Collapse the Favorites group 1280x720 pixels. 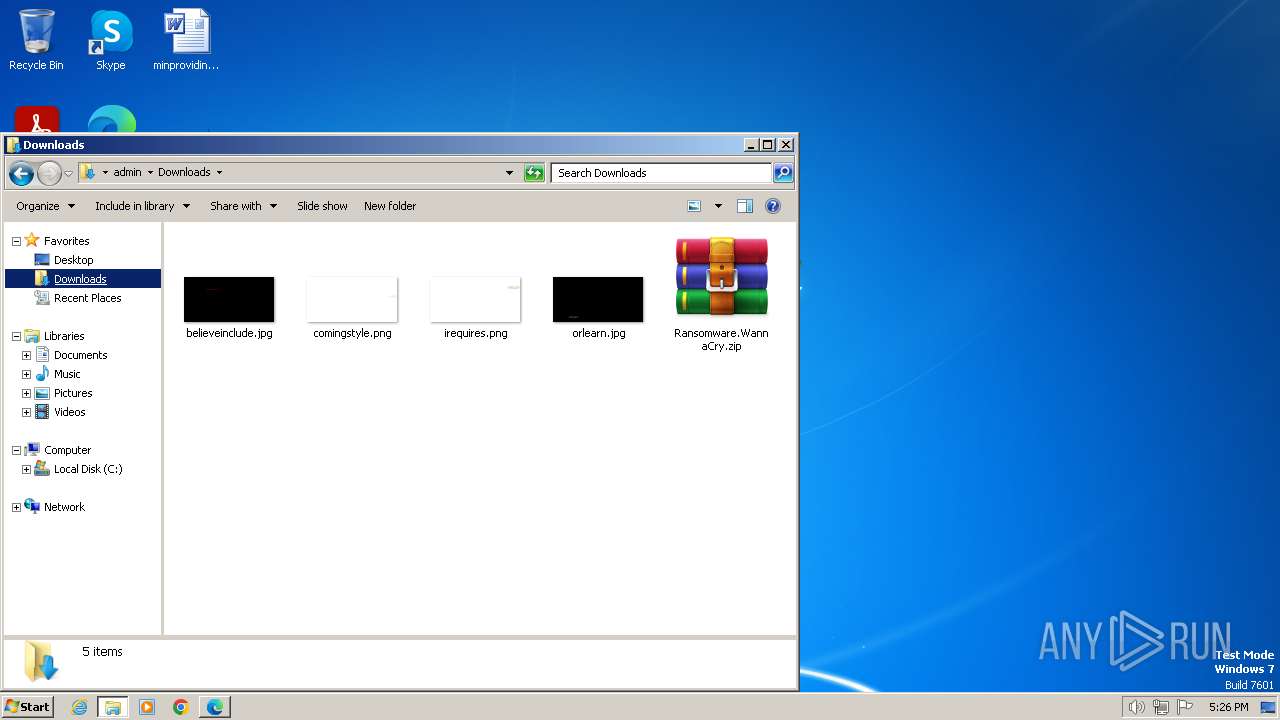(x=16, y=241)
